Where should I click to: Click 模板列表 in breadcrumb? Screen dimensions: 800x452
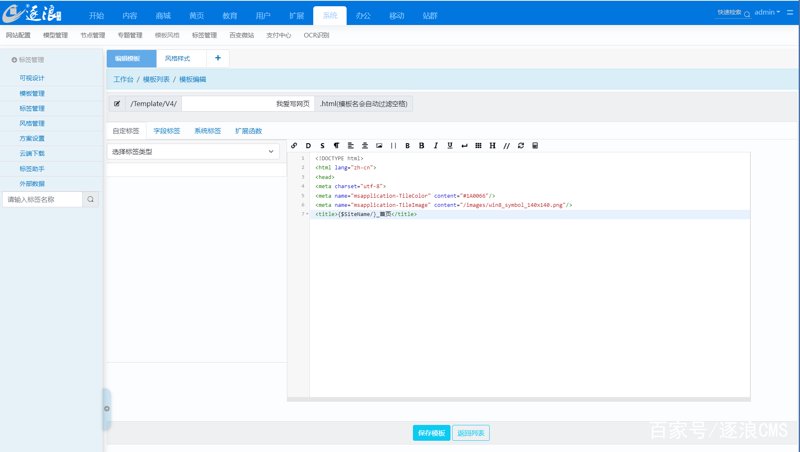(156, 80)
